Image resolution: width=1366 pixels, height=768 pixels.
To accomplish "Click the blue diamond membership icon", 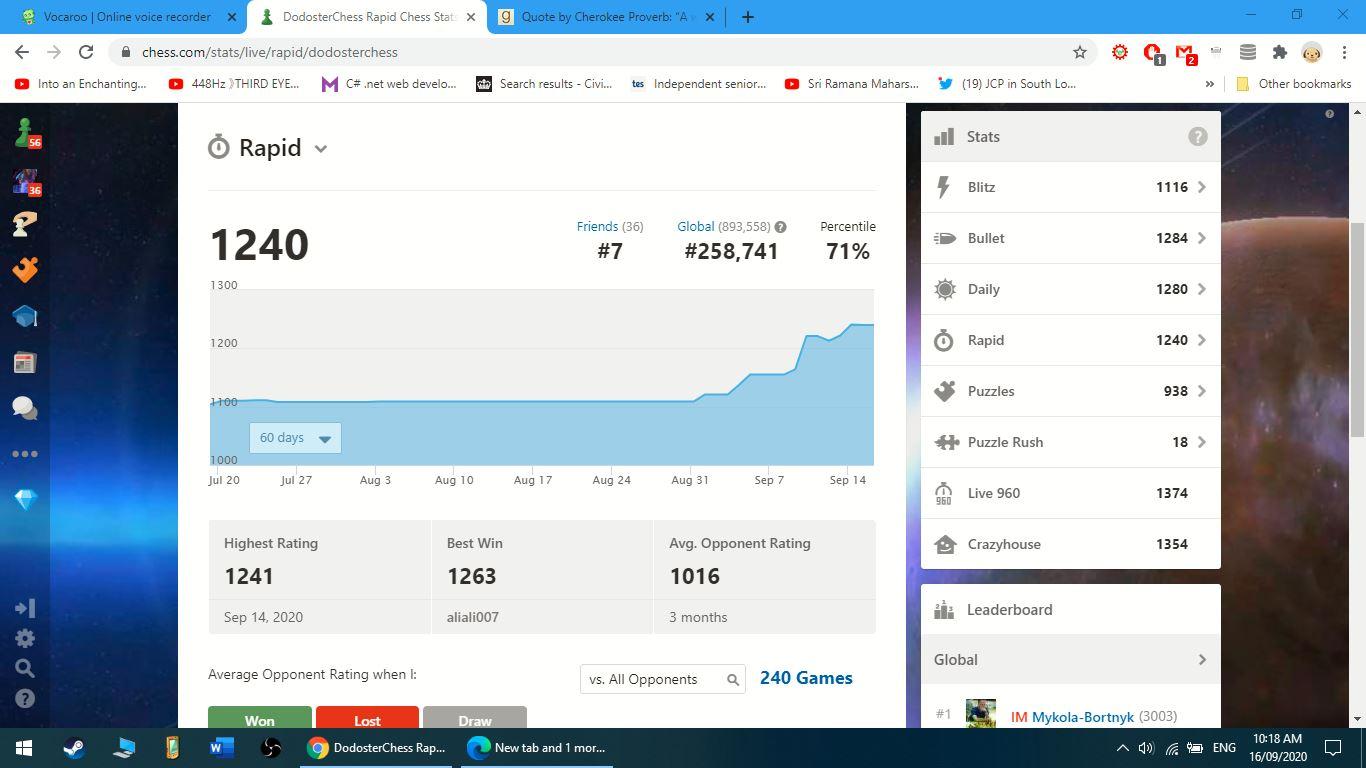I will 25,499.
